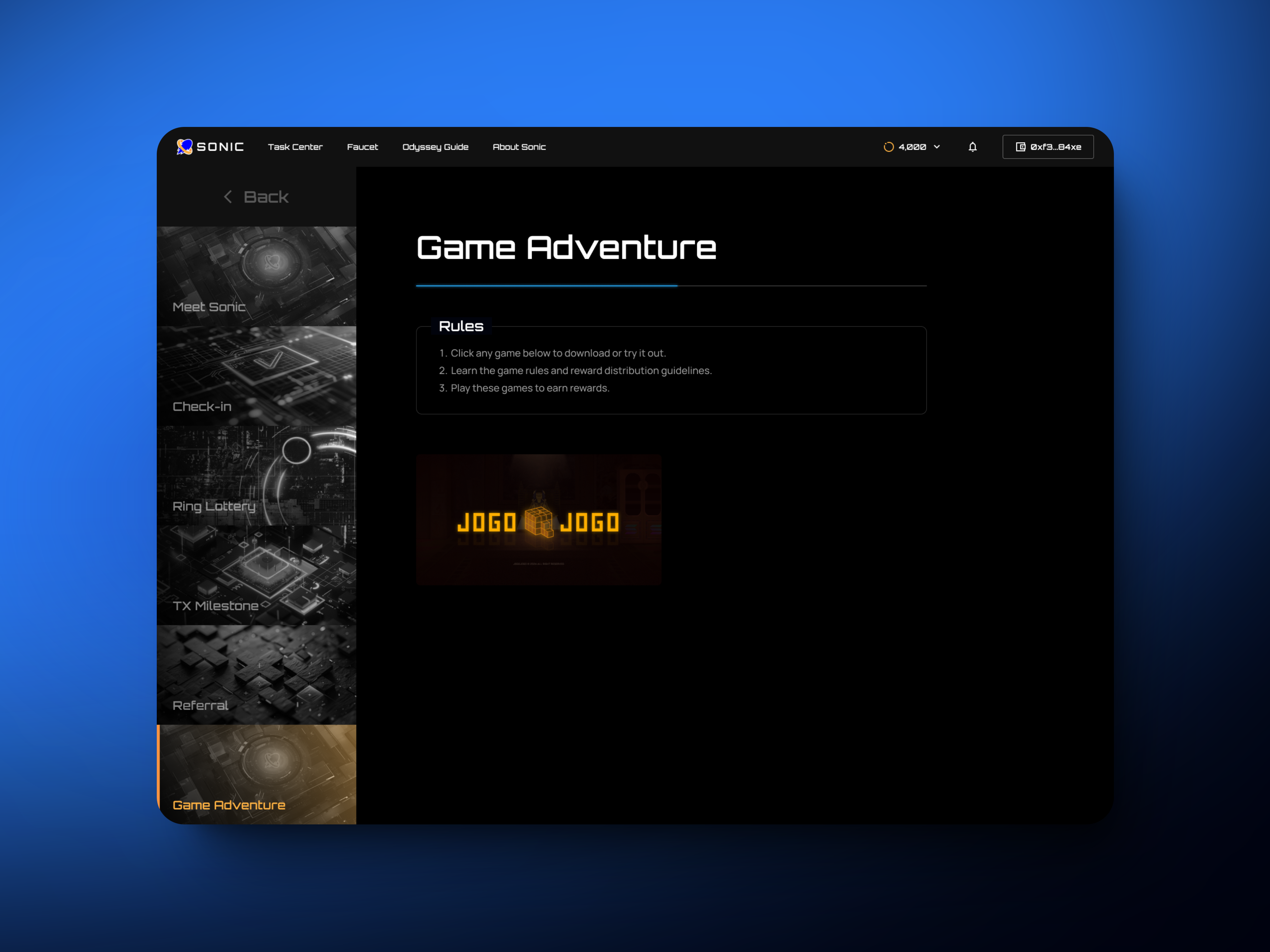Open About Sonic in navigation

click(519, 147)
